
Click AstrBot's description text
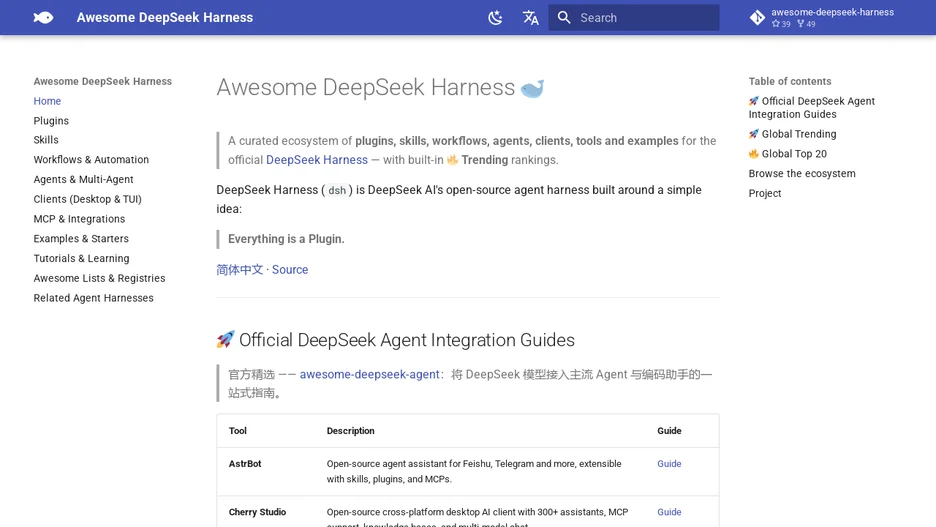pos(474,471)
